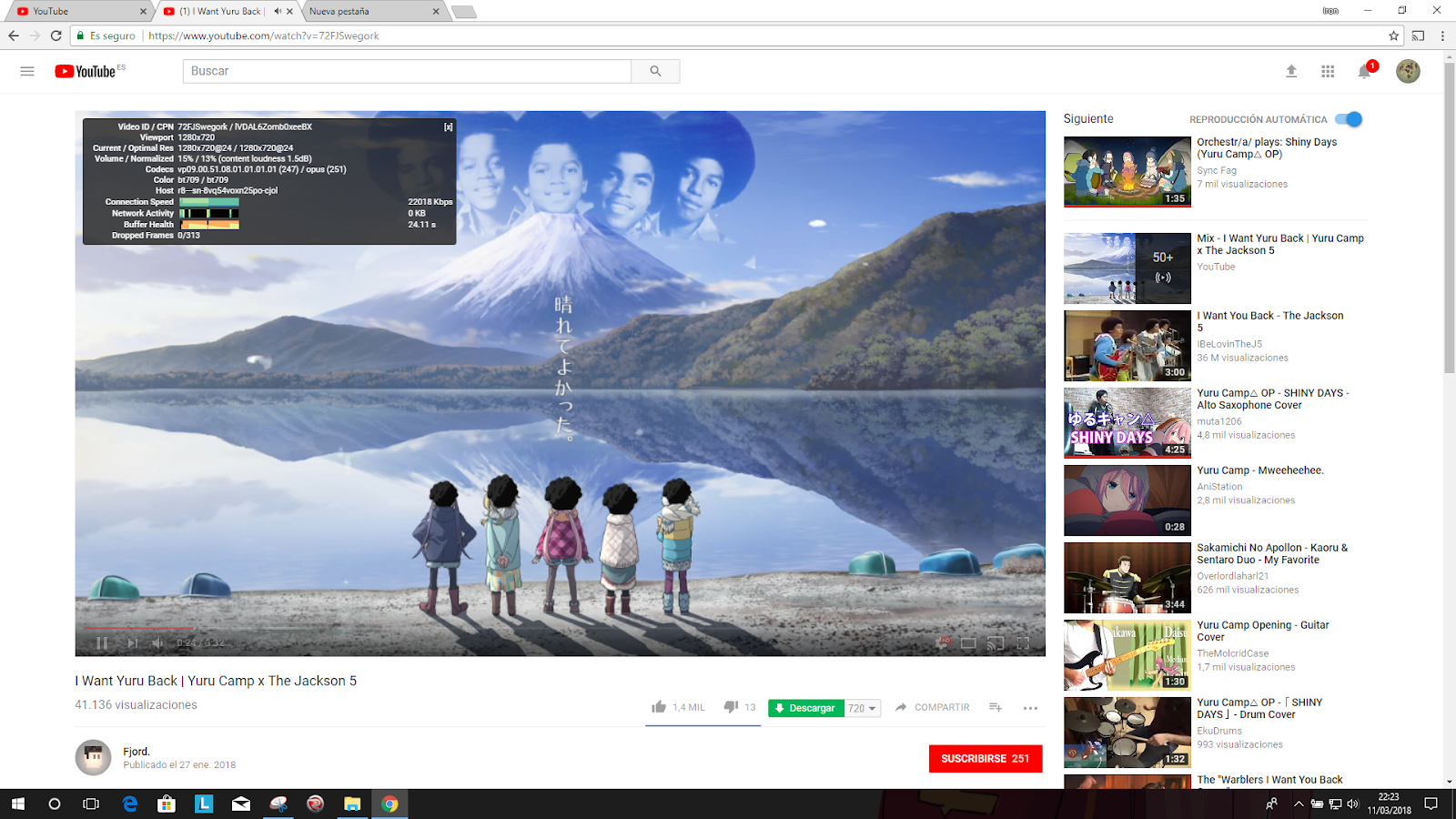This screenshot has height=819, width=1456.
Task: Open a new browser tab
Action: point(464,12)
